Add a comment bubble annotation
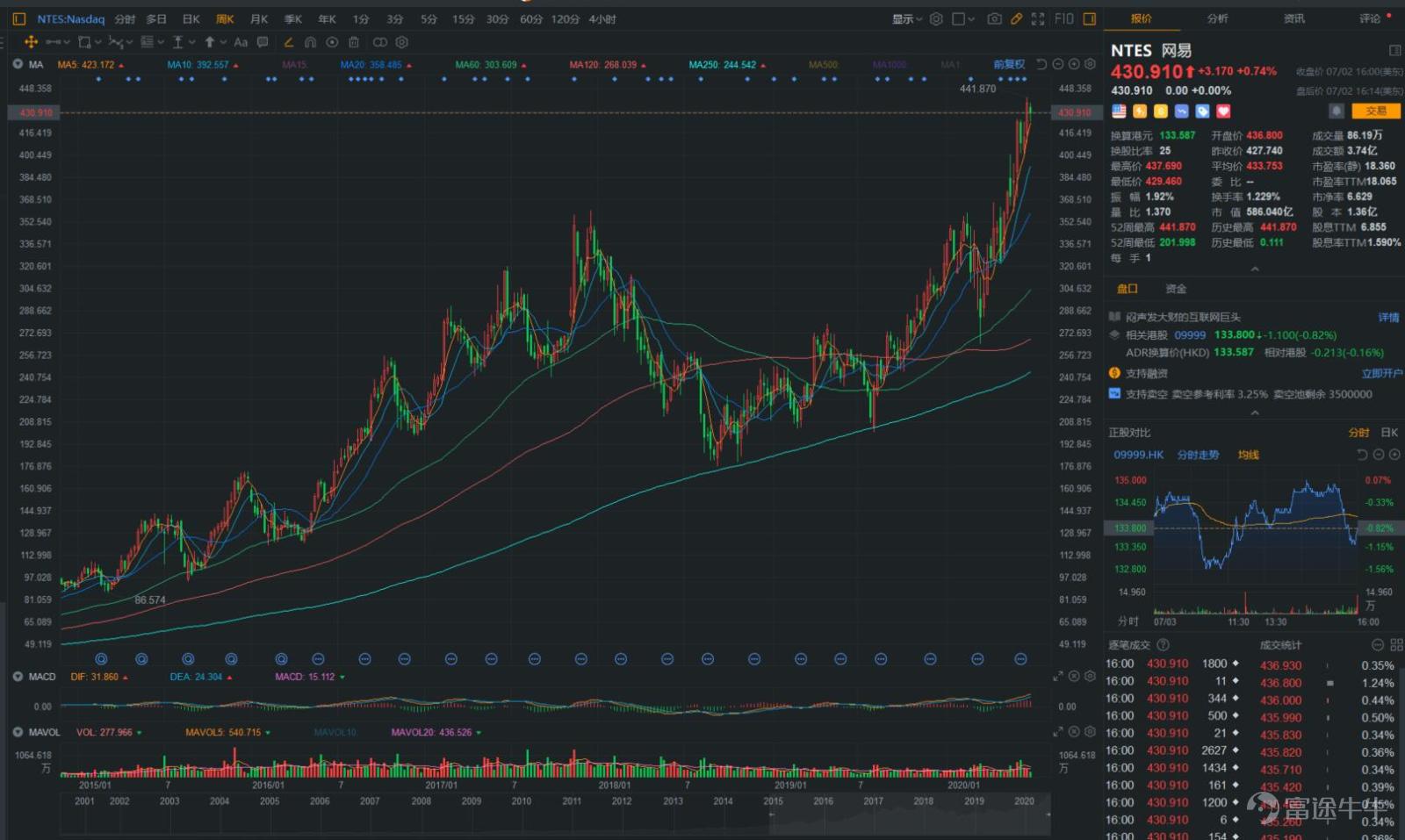The width and height of the screenshot is (1405, 840). coord(263,41)
